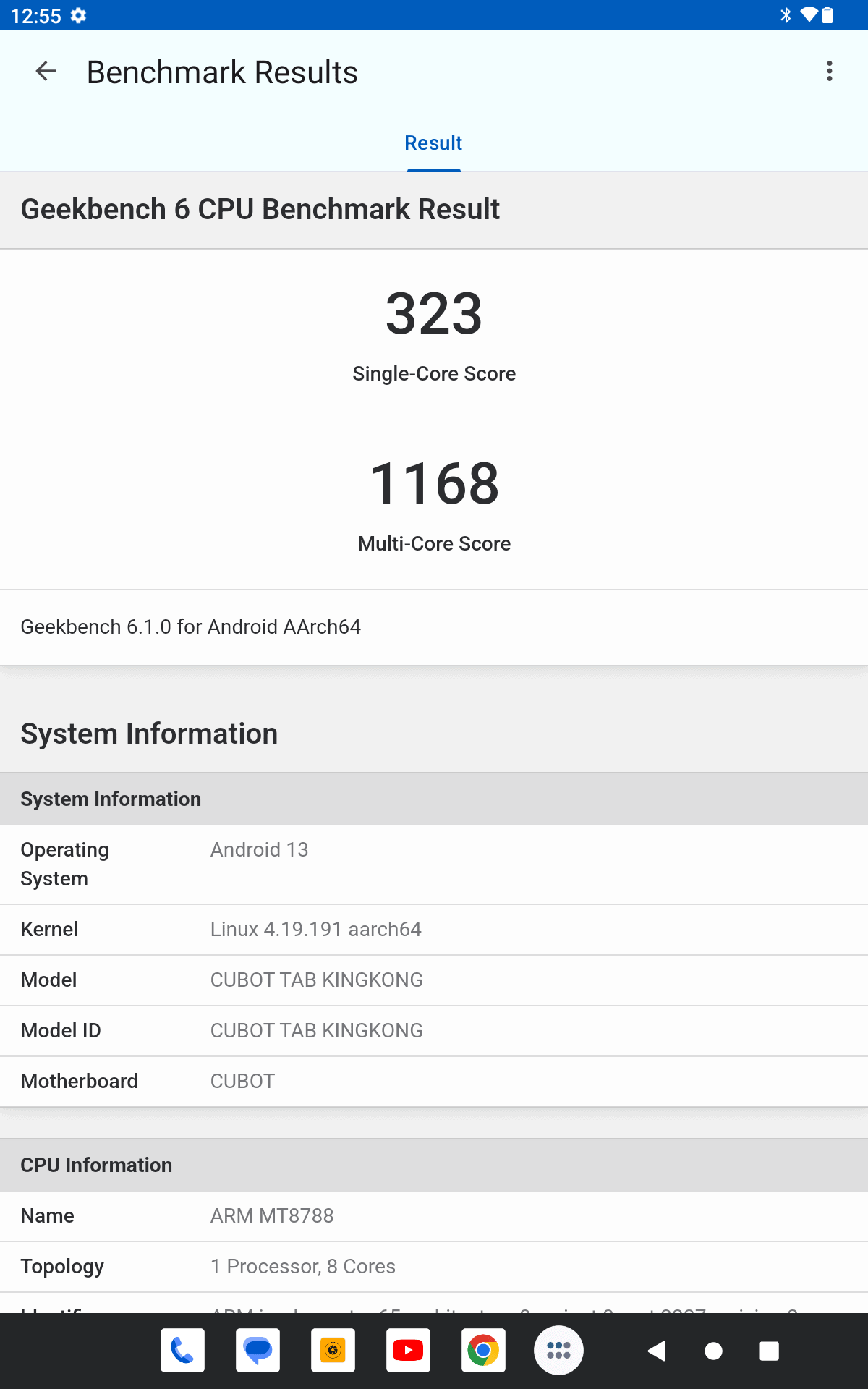Tap the Bluetooth status icon
Image resolution: width=868 pixels, height=1389 pixels.
[786, 15]
